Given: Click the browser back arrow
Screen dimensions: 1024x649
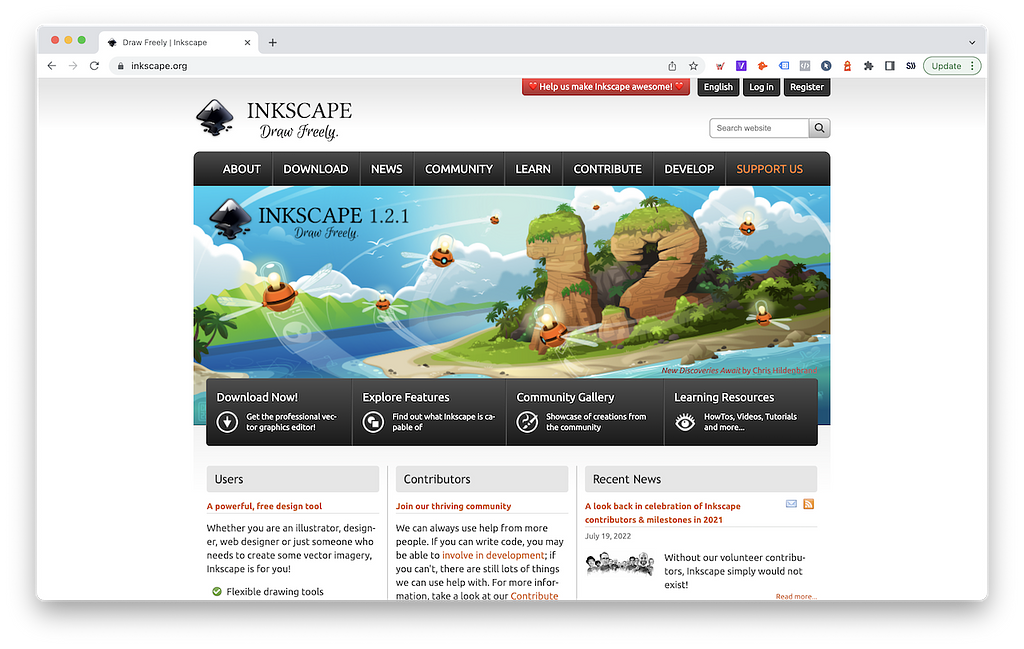Looking at the screenshot, I should 52,66.
